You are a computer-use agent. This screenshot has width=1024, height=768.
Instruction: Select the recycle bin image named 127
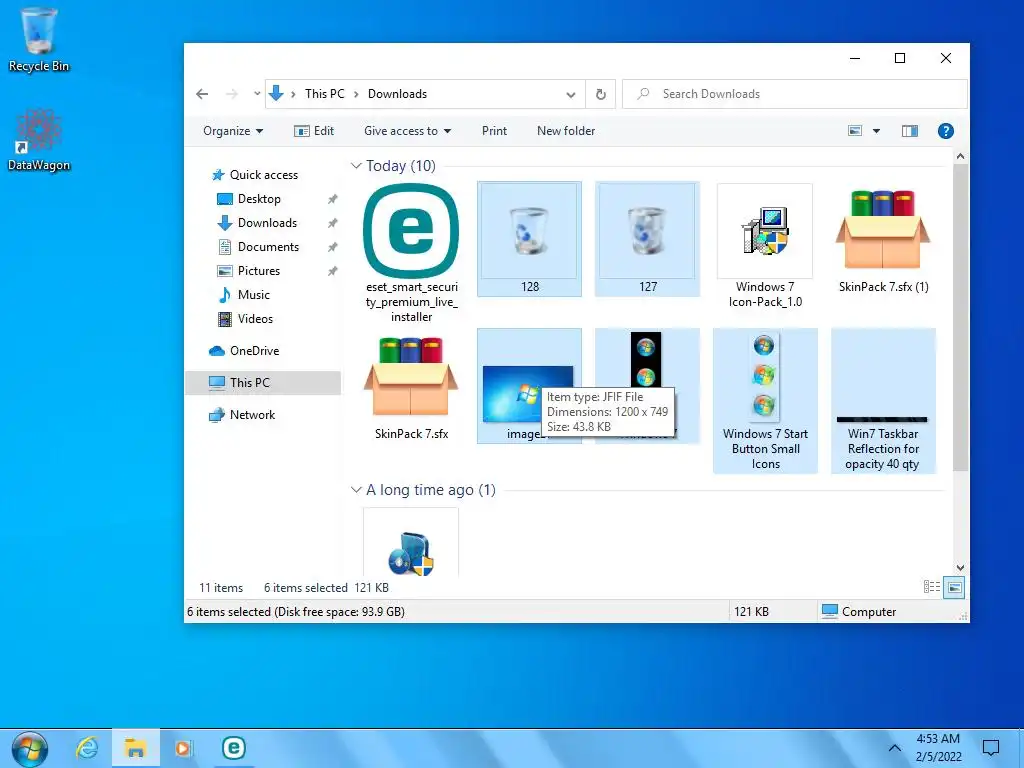click(x=647, y=238)
